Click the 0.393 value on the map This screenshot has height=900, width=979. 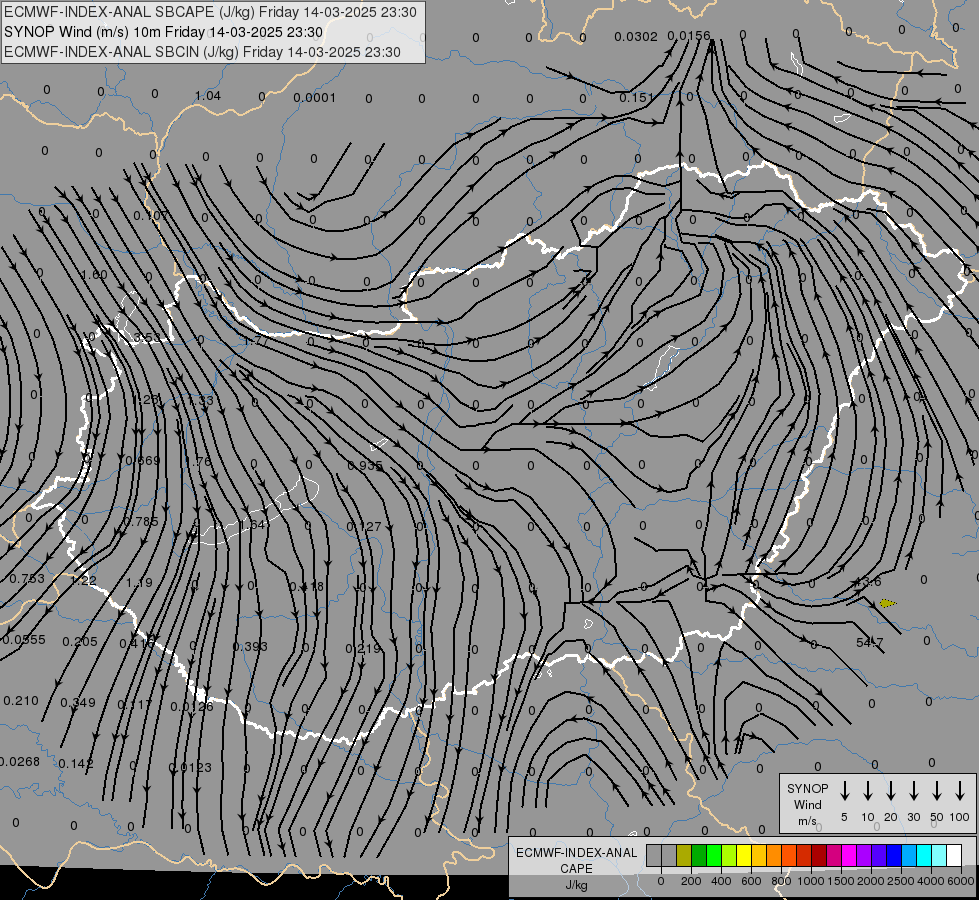[250, 646]
